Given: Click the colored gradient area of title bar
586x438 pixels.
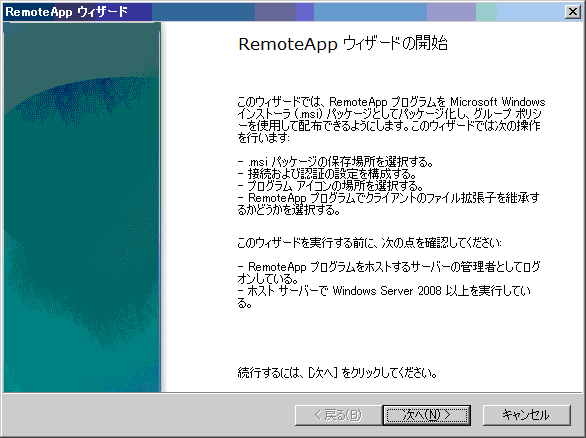Looking at the screenshot, I should point(358,12).
